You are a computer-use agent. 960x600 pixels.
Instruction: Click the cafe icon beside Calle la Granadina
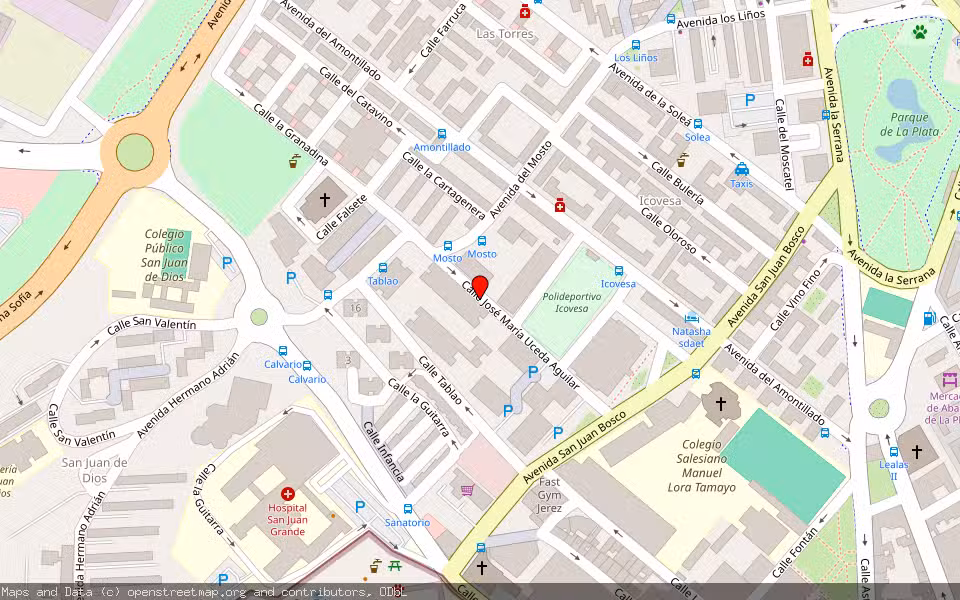click(x=294, y=161)
